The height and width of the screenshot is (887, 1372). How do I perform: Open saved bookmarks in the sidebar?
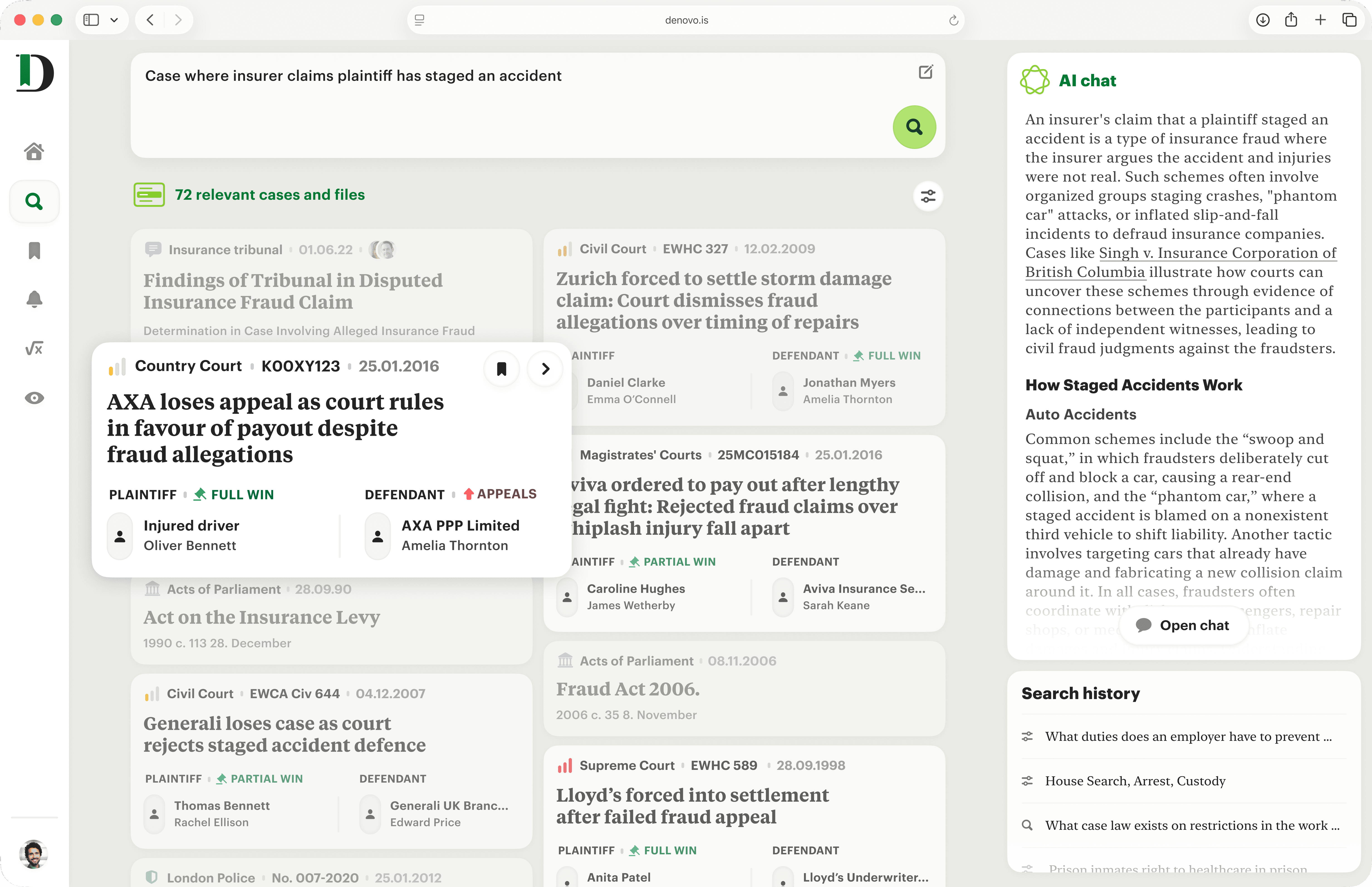[x=34, y=251]
